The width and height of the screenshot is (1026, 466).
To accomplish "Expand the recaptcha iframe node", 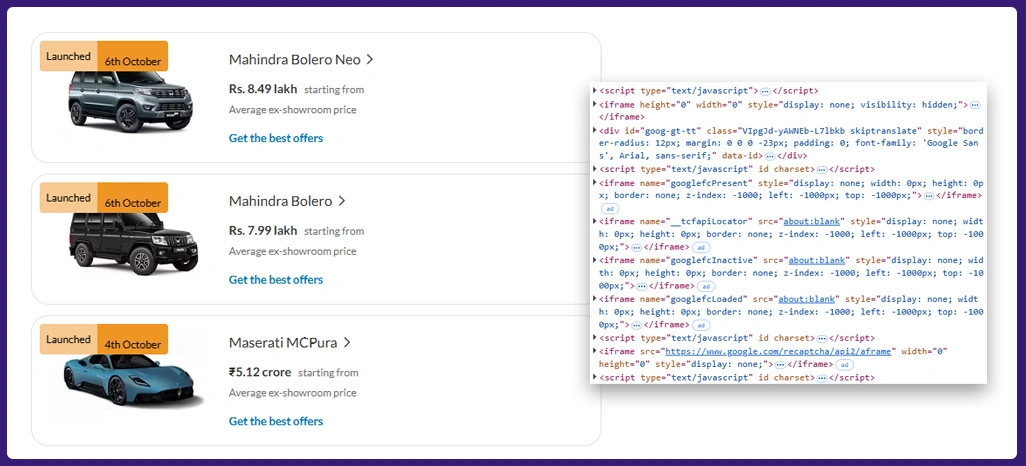I will point(595,351).
